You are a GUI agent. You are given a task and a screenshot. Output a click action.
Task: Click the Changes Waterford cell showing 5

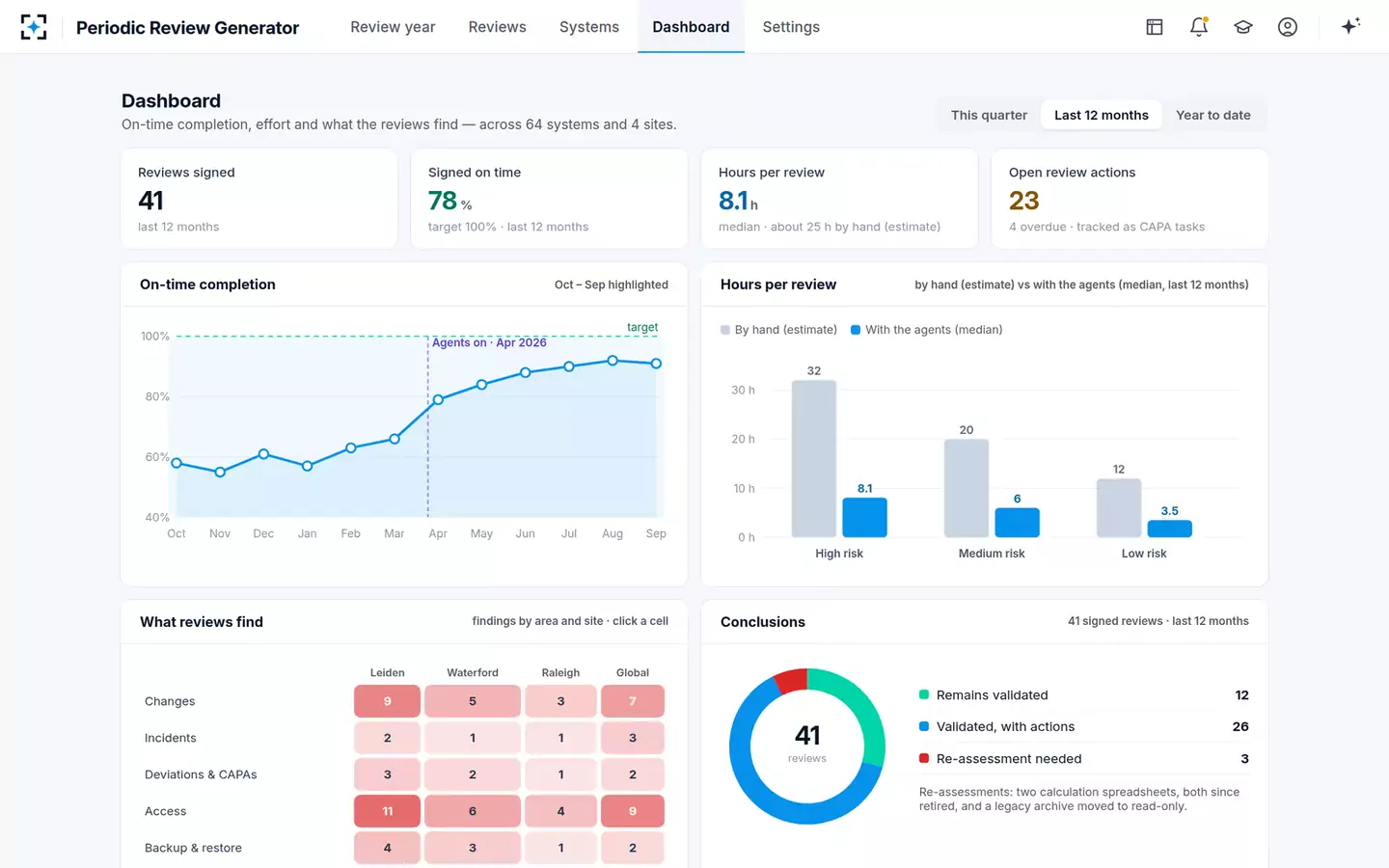pyautogui.click(x=473, y=701)
